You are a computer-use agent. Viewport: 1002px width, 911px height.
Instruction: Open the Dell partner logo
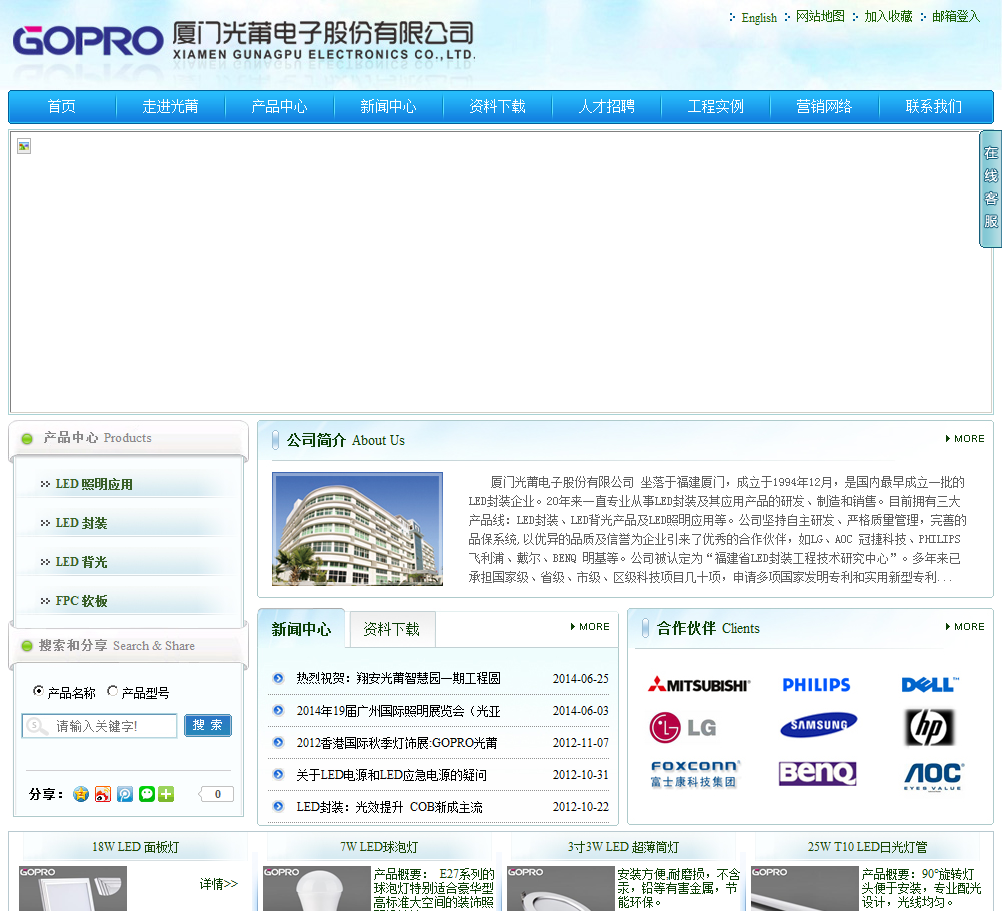930,685
